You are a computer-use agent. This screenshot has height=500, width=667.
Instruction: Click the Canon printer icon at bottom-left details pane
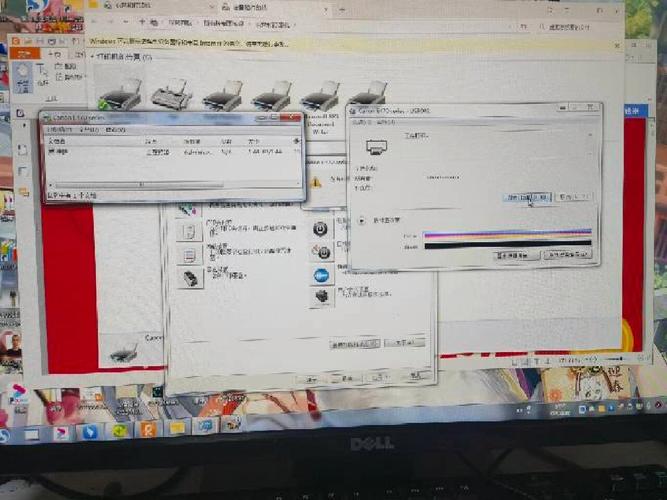124,352
